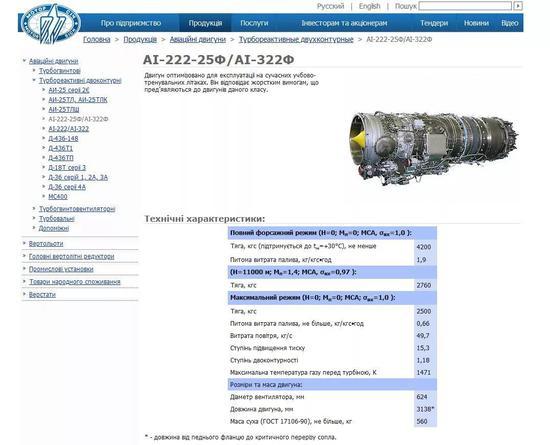
Task: Open Д-36 серій 1, 2А, 3А page
Action: tap(78, 177)
